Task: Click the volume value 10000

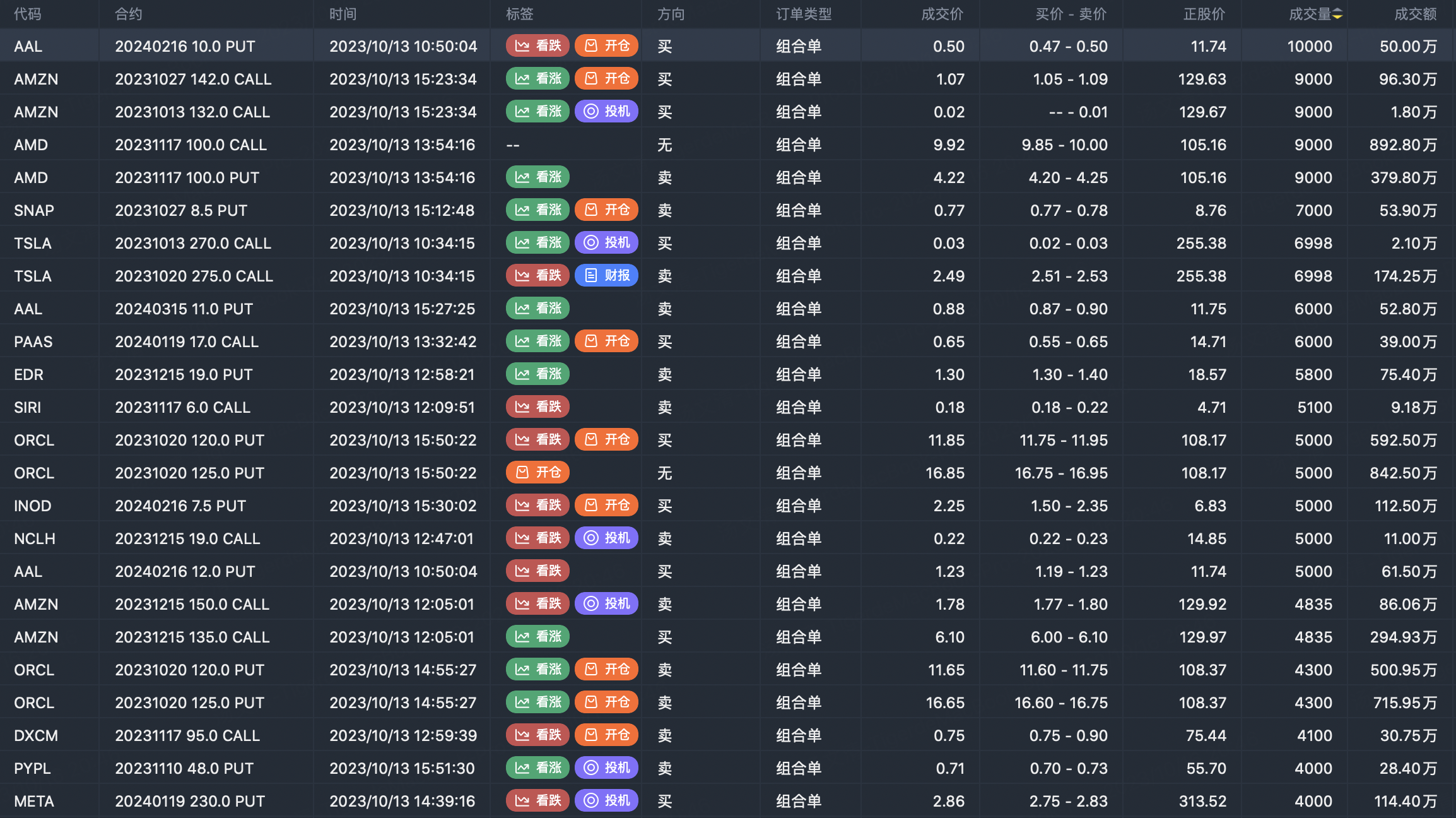Action: point(1310,46)
